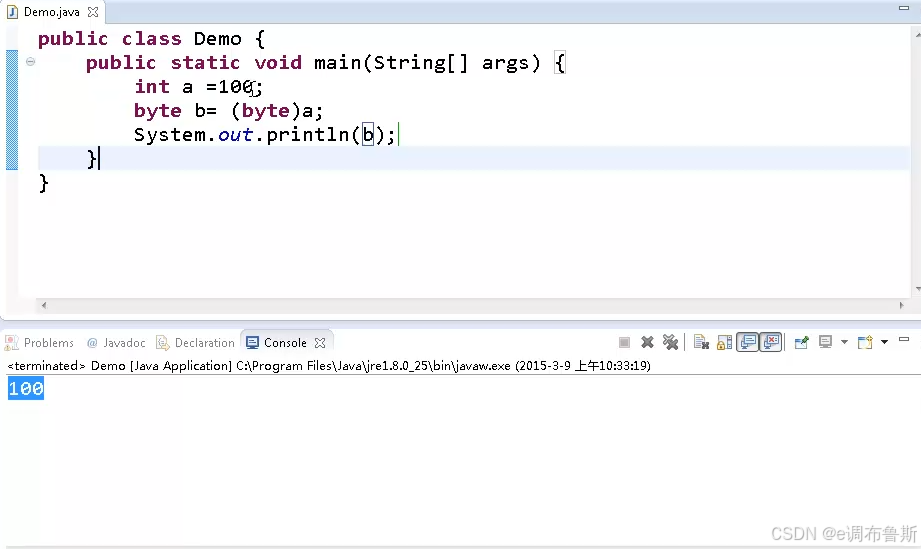Open the Open Console dropdown arrow
Viewport: 921px width, 549px height.
[x=884, y=342]
